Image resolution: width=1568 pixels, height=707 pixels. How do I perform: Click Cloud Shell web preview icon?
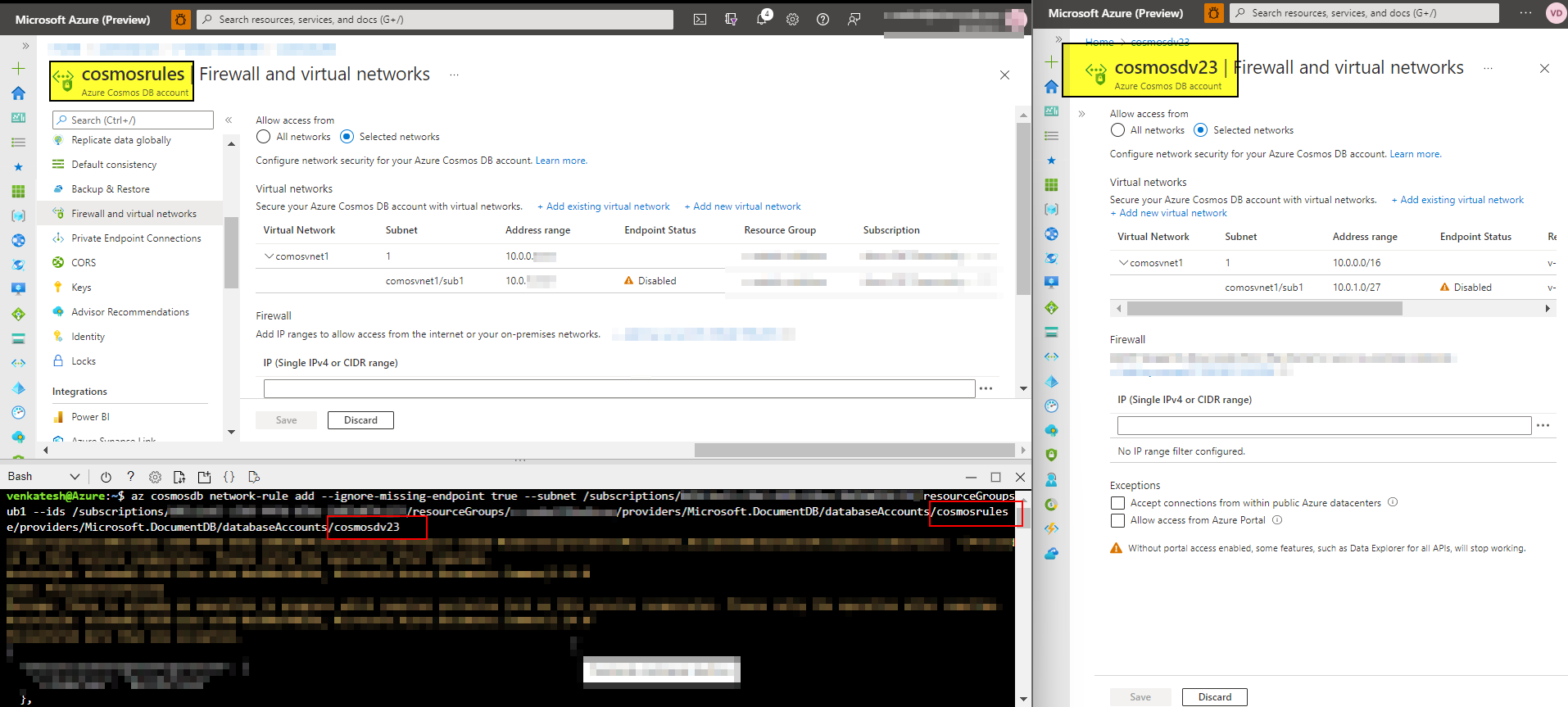[x=253, y=477]
